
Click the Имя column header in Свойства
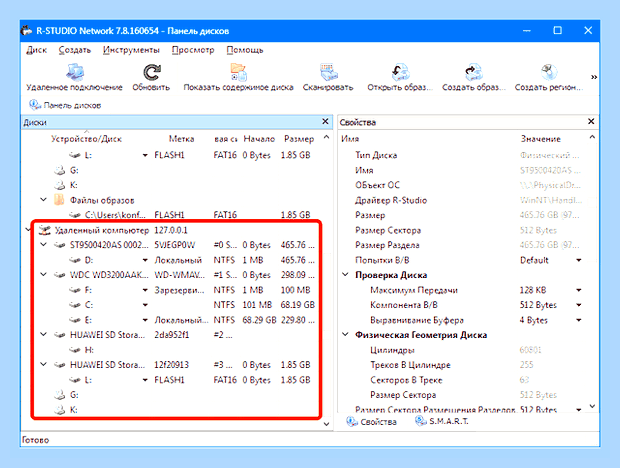tap(350, 139)
